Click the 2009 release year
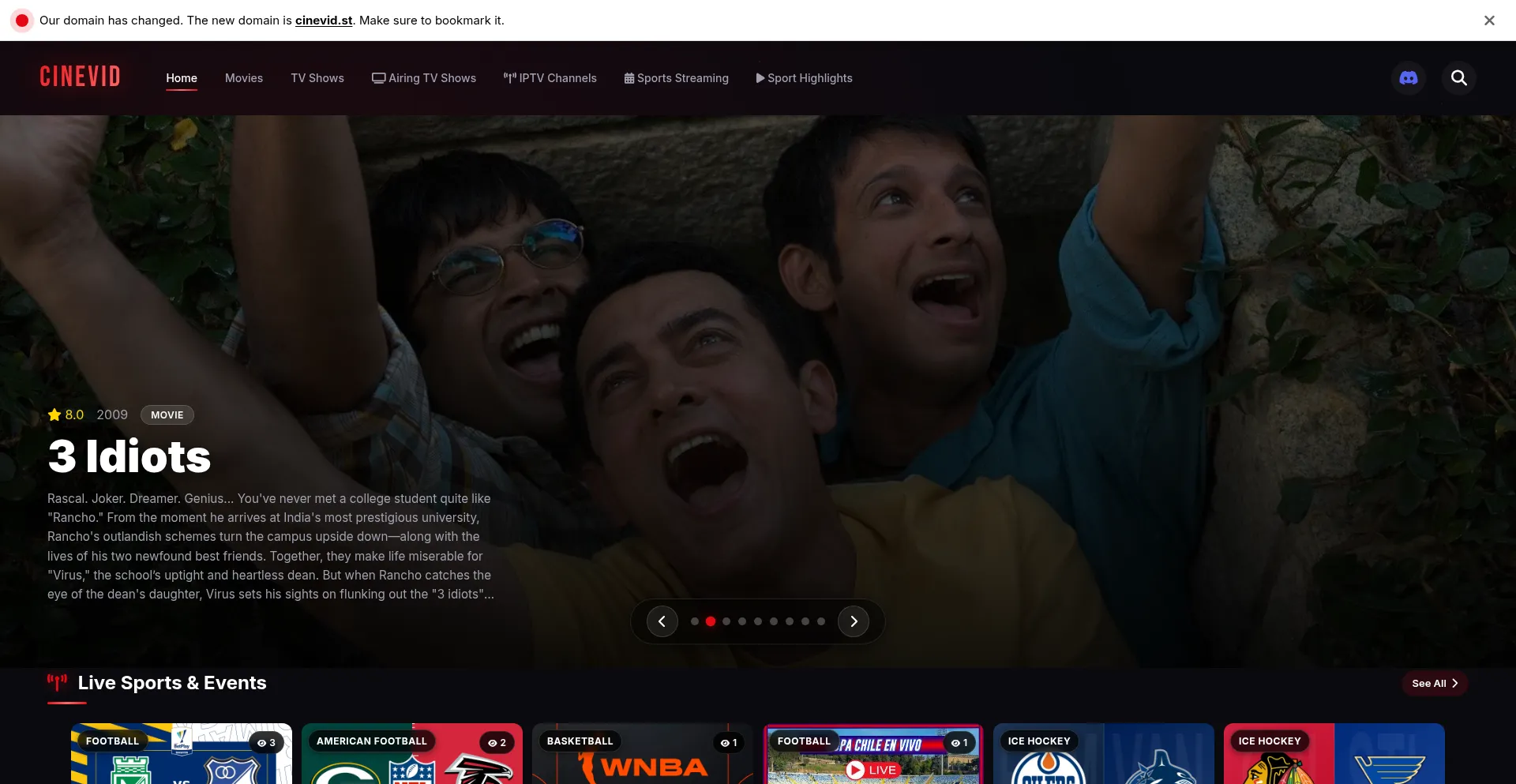 pos(112,415)
